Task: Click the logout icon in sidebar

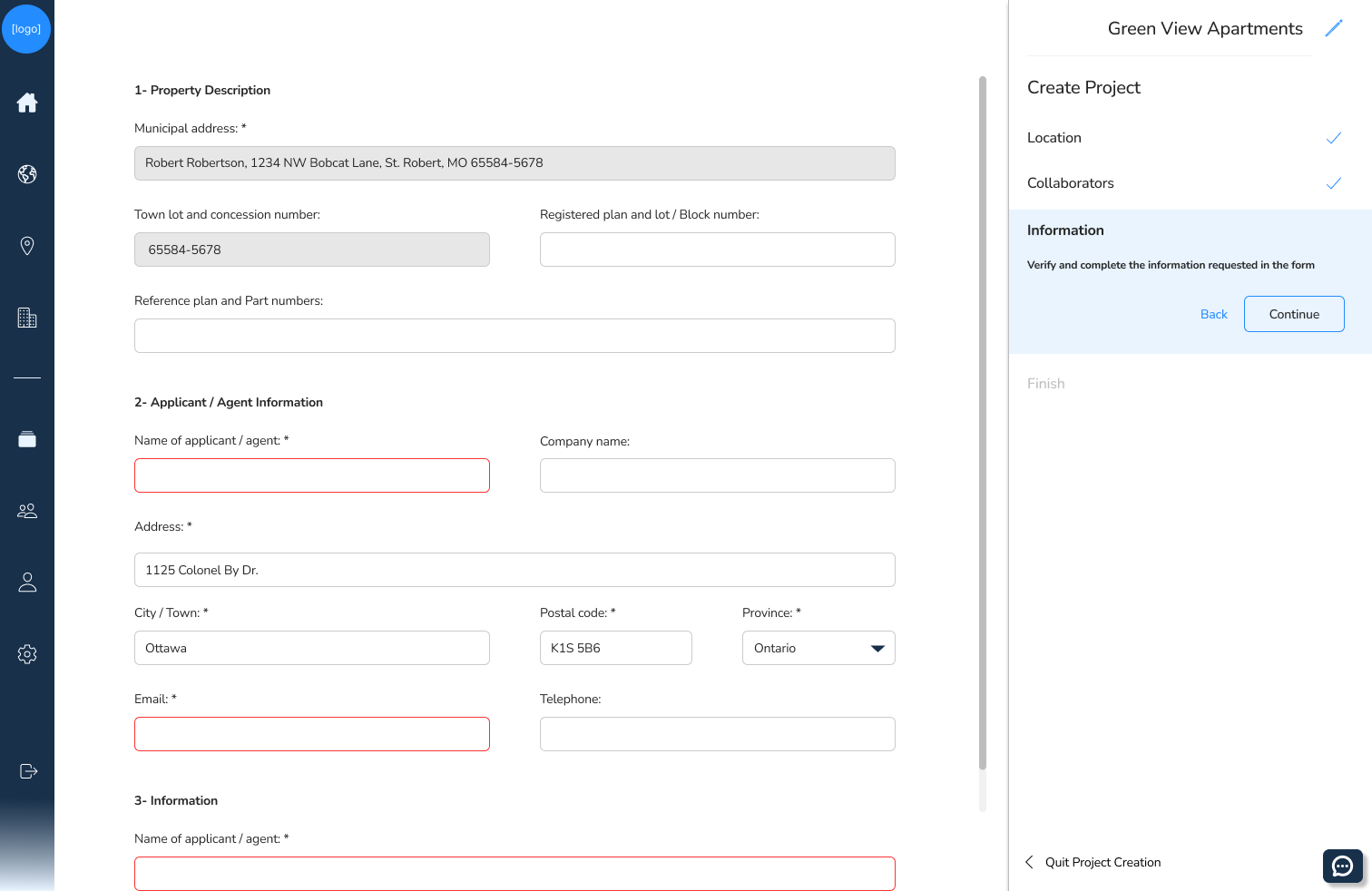Action: (28, 771)
